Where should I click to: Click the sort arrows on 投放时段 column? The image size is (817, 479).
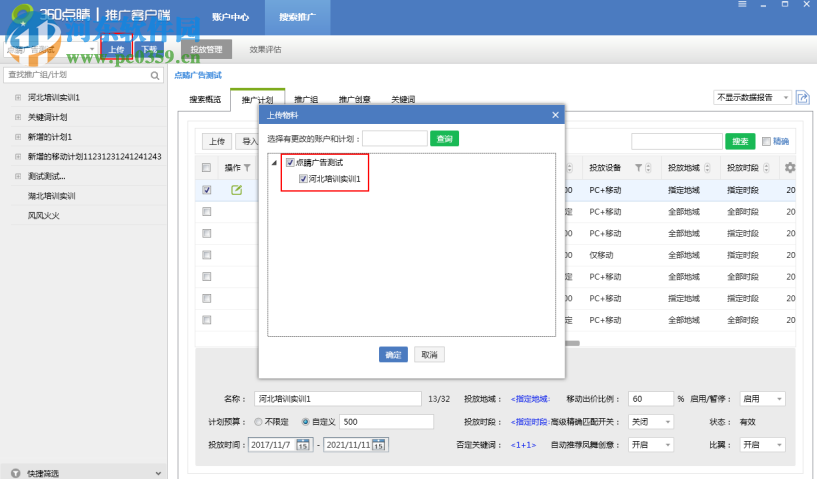pyautogui.click(x=766, y=168)
